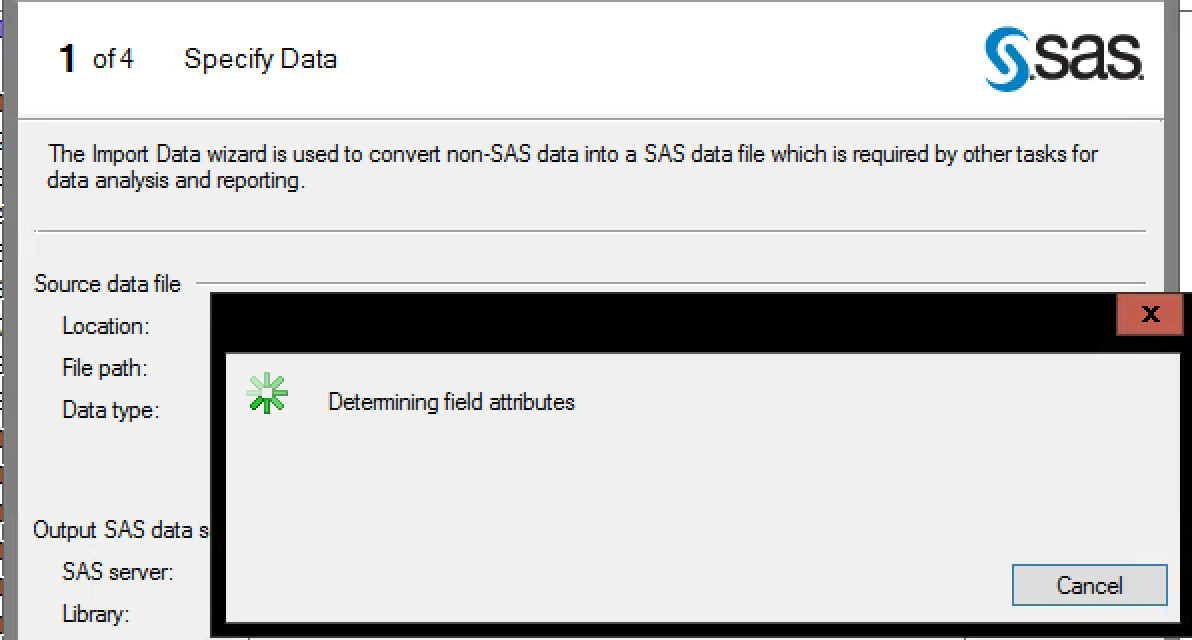The width and height of the screenshot is (1192, 640).
Task: Click the Import Data wizard description text
Action: pyautogui.click(x=571, y=168)
